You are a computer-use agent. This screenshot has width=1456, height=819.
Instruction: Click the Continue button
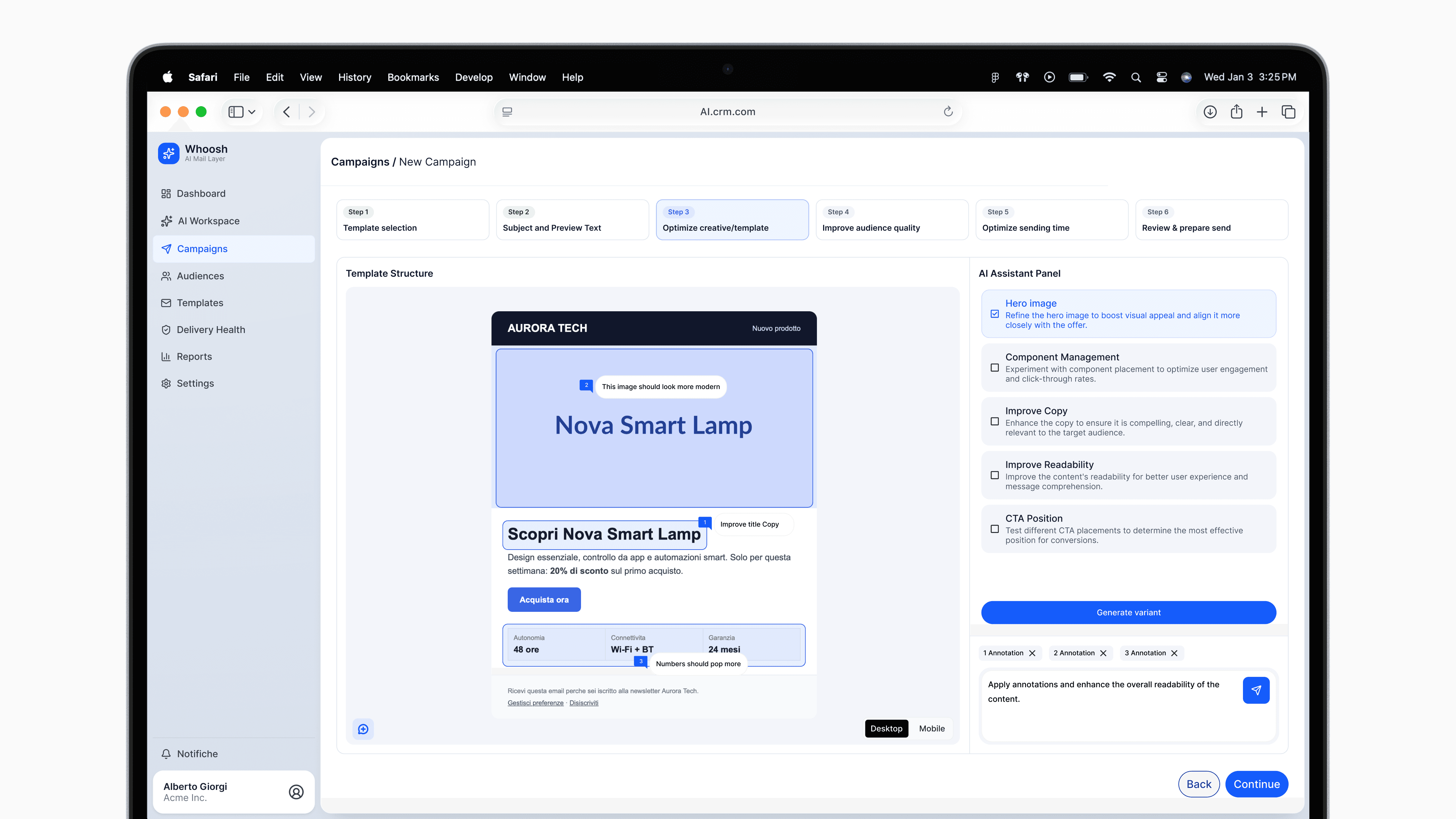tap(1256, 784)
